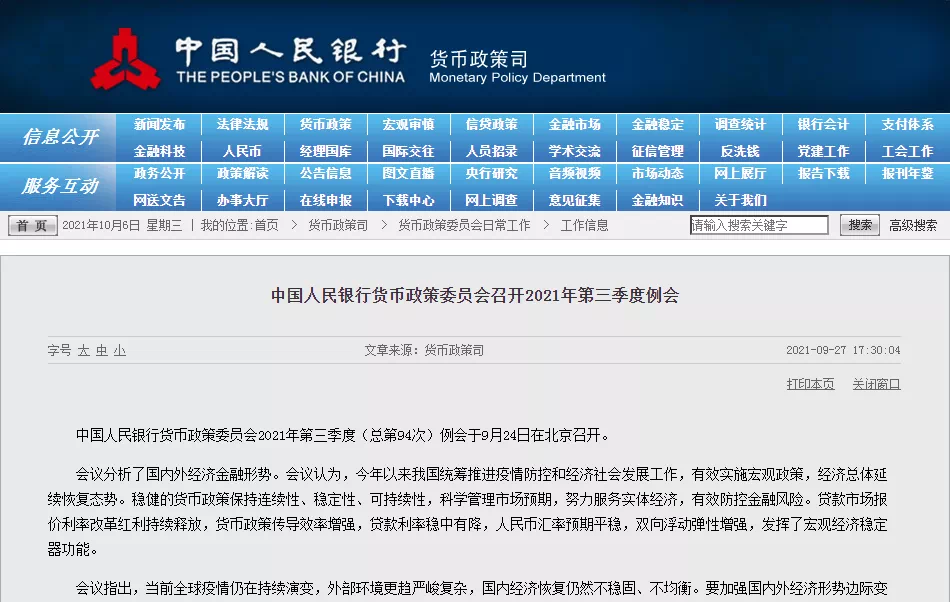The image size is (950, 602).
Task: Click breadcrumb link 货币政策司
Action: pyautogui.click(x=338, y=225)
